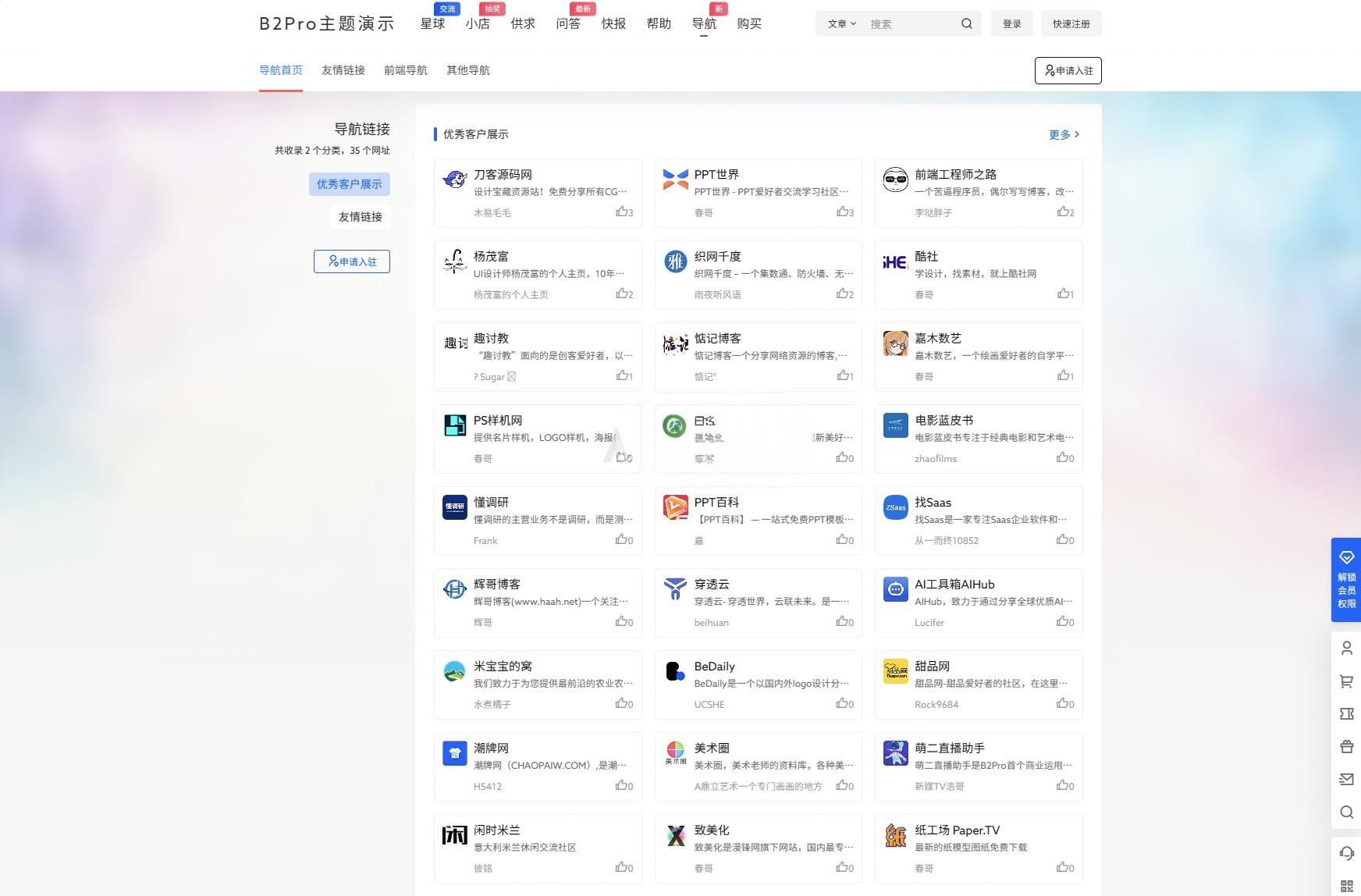Open the floating sidebar search icon
Viewport: 1361px width, 896px height.
pos(1346,812)
